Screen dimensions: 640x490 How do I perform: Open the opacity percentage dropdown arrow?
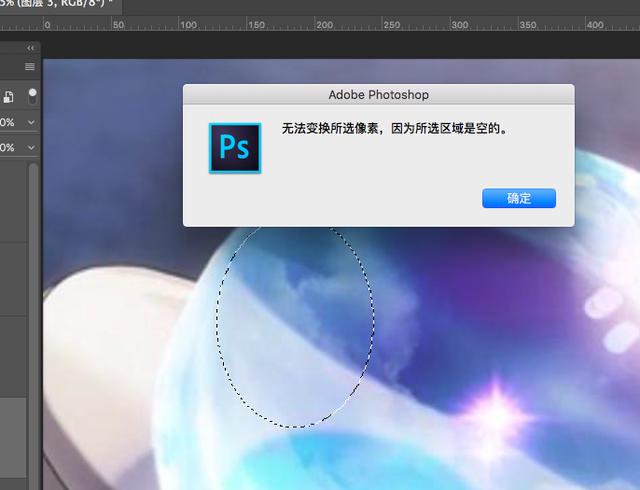point(31,122)
